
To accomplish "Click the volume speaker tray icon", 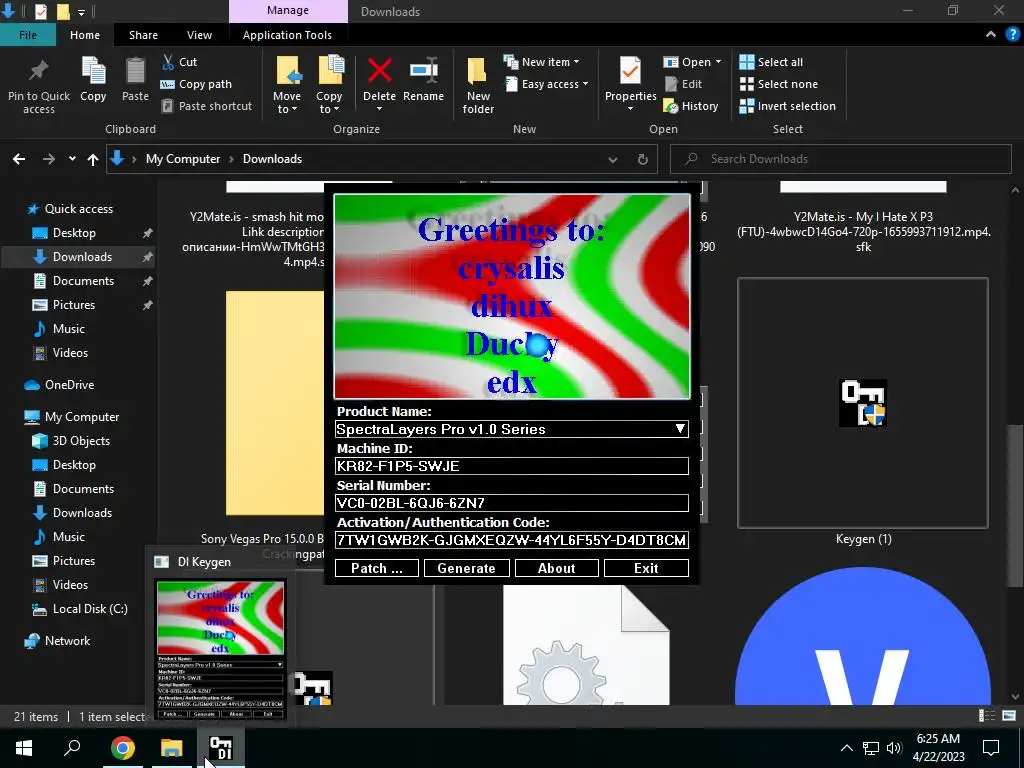I will pyautogui.click(x=894, y=748).
